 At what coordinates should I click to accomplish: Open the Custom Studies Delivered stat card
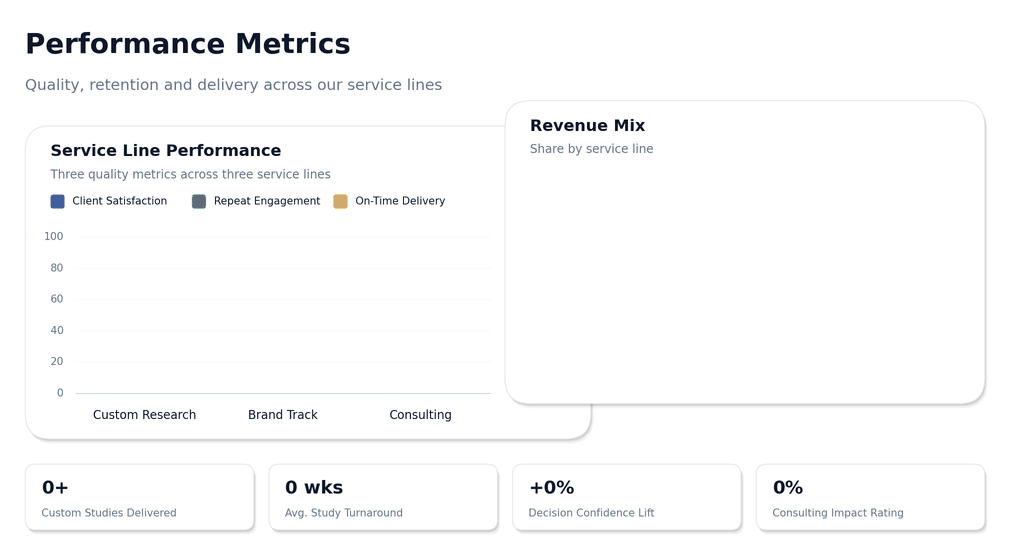coord(140,497)
